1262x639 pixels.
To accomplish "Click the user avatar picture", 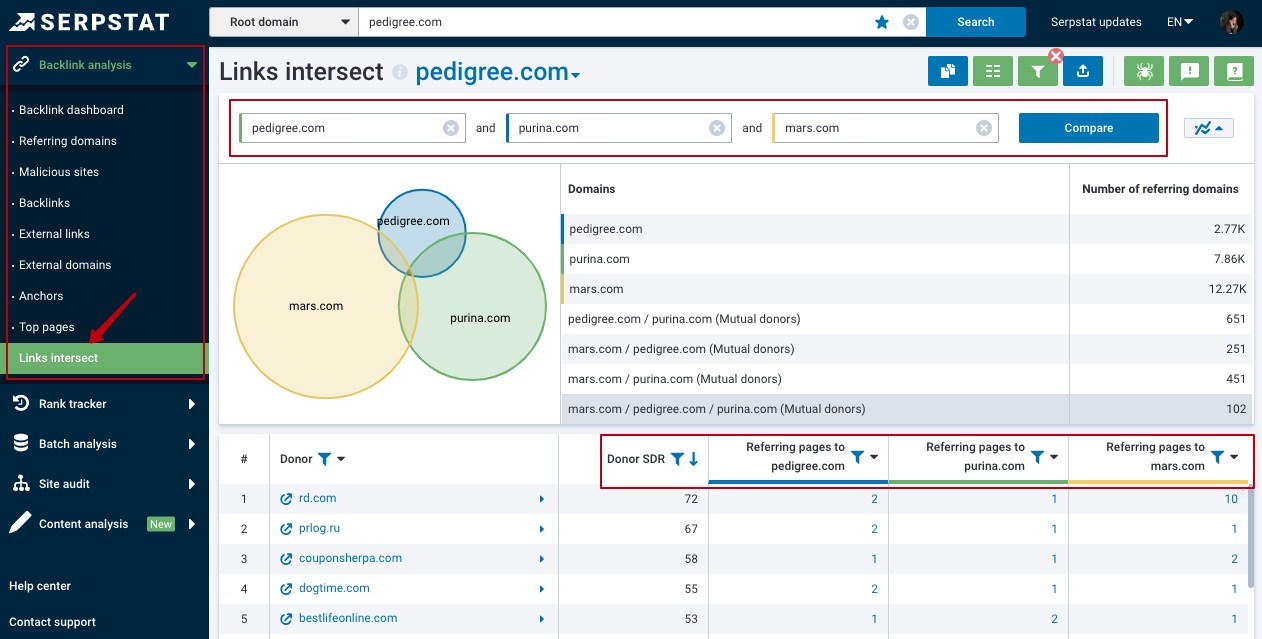I will [1232, 22].
